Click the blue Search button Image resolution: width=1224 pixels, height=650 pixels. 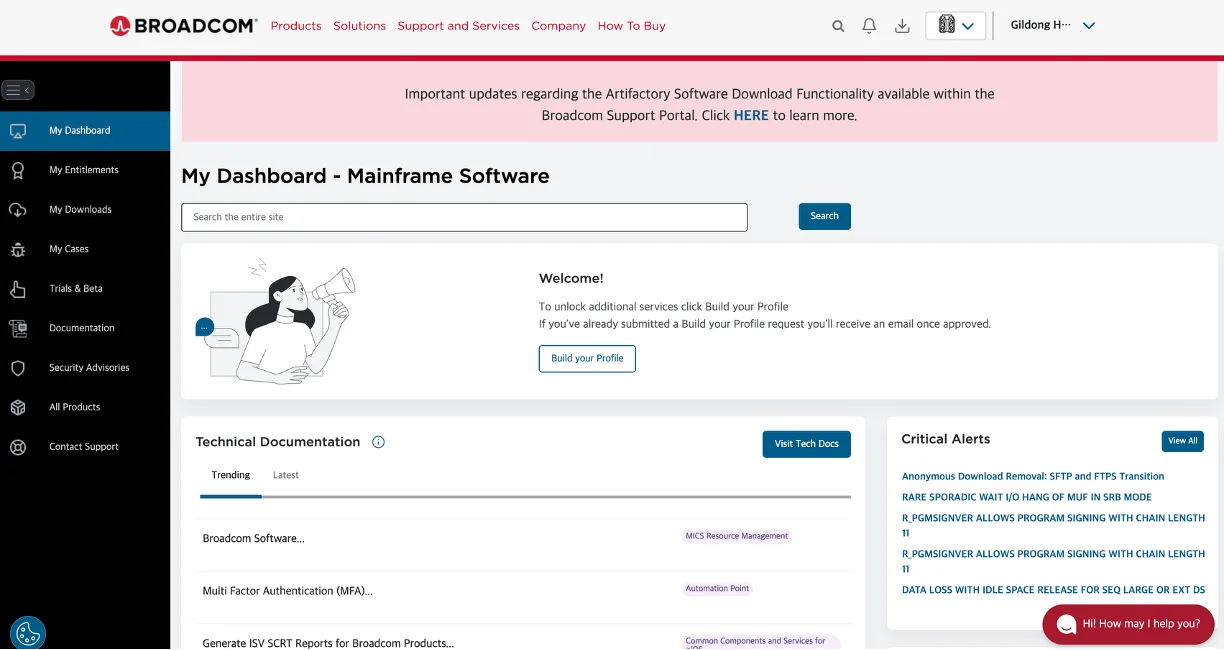tap(825, 216)
